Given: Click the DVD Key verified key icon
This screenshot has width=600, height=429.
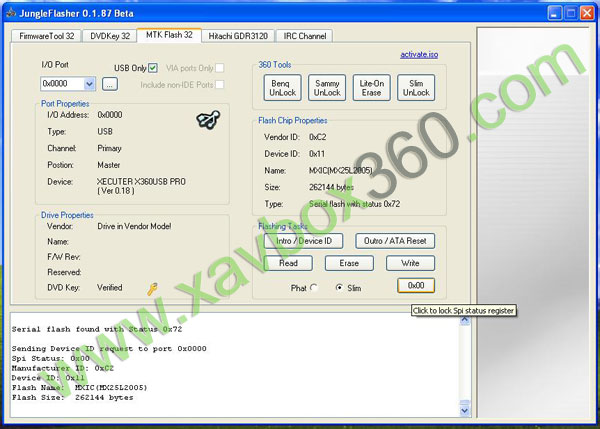Looking at the screenshot, I should coord(152,289).
